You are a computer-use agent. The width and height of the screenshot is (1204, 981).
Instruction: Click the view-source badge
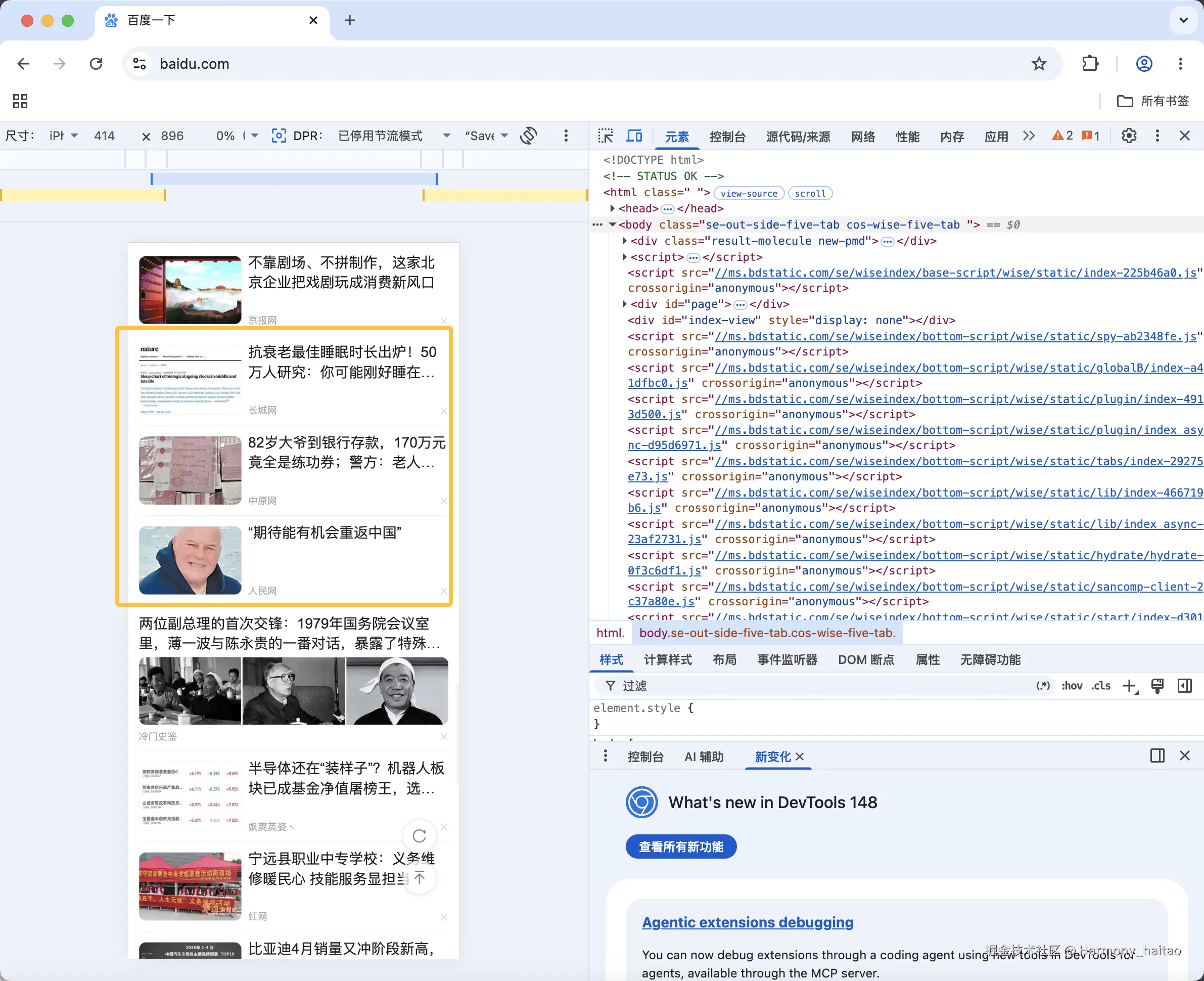pos(749,193)
